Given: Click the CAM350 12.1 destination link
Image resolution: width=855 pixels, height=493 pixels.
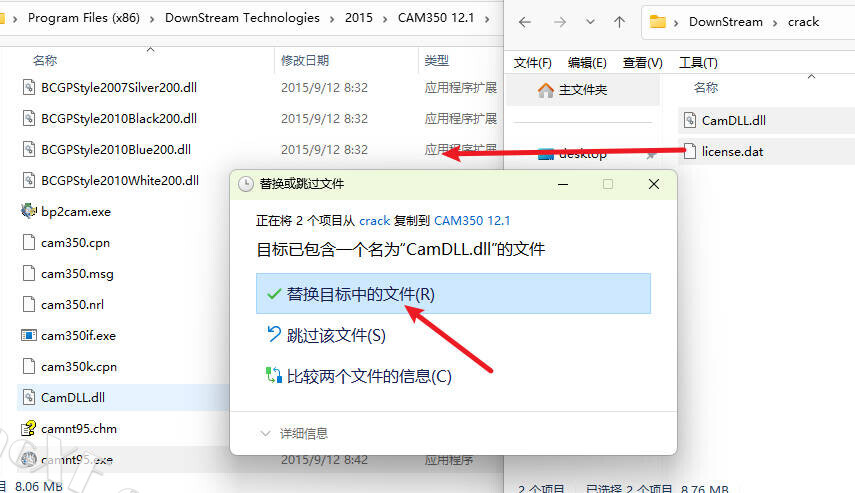Looking at the screenshot, I should (x=472, y=221).
